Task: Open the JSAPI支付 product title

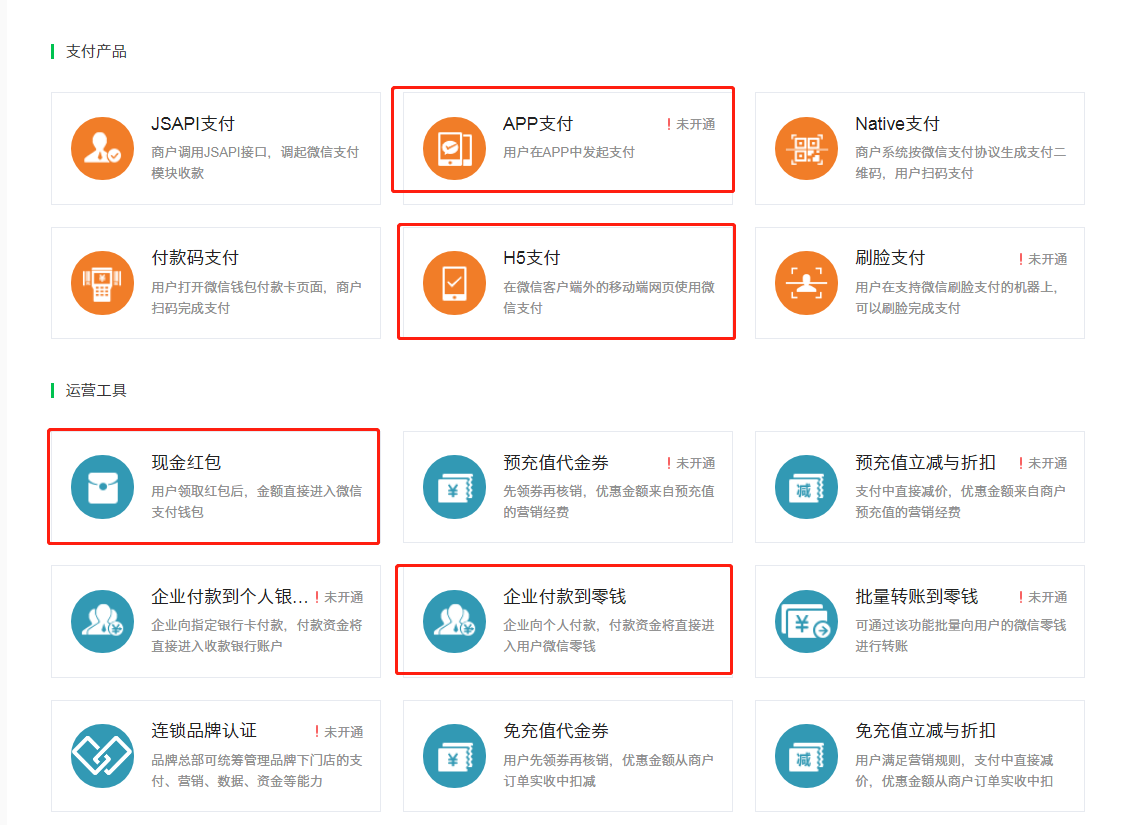Action: (192, 124)
